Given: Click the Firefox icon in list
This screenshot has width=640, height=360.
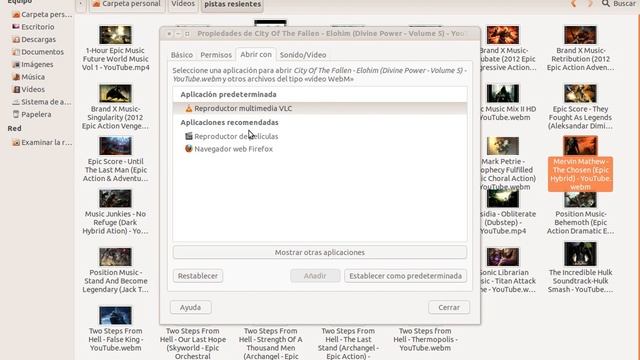Looking at the screenshot, I should click(189, 149).
